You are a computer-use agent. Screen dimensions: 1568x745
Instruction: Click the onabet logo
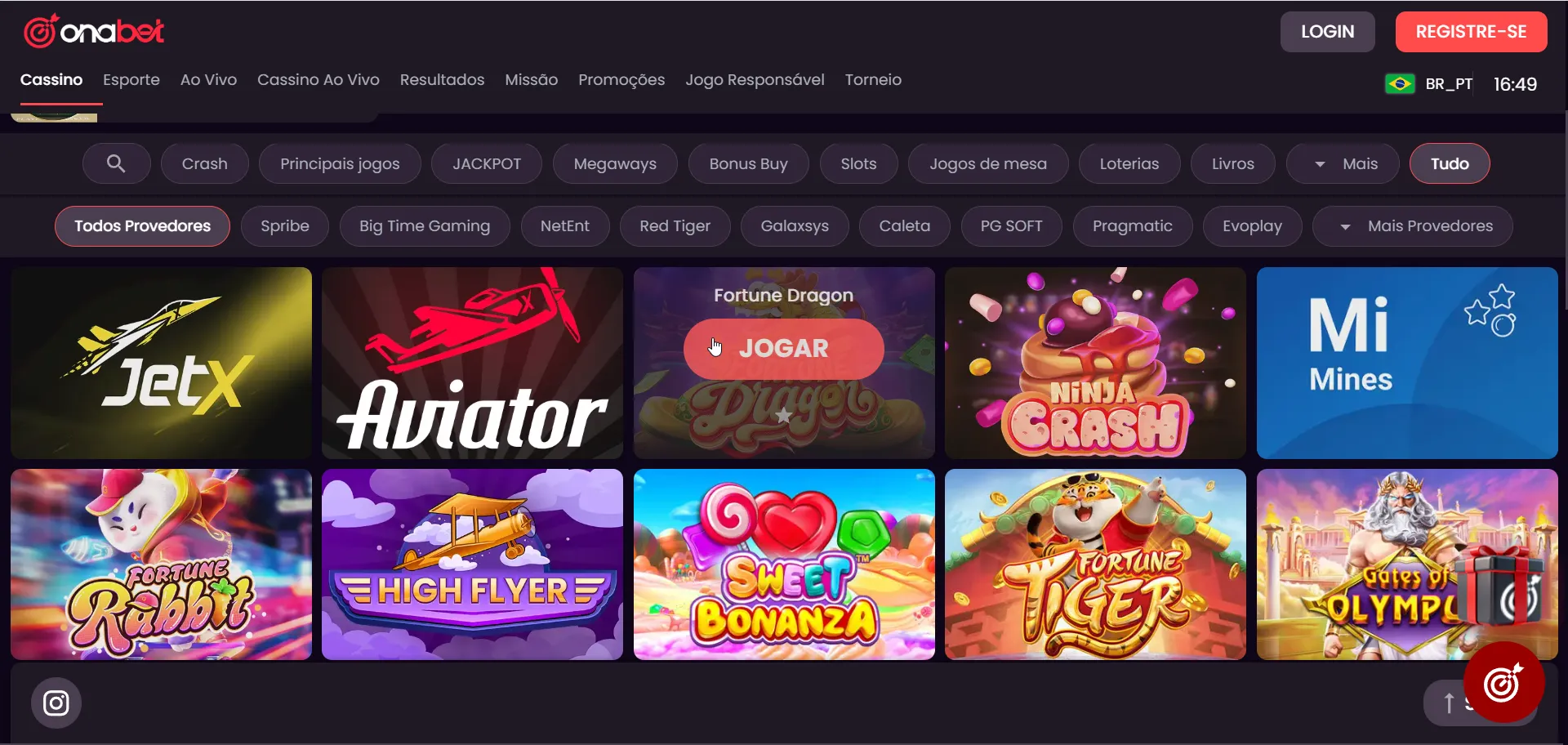point(94,31)
